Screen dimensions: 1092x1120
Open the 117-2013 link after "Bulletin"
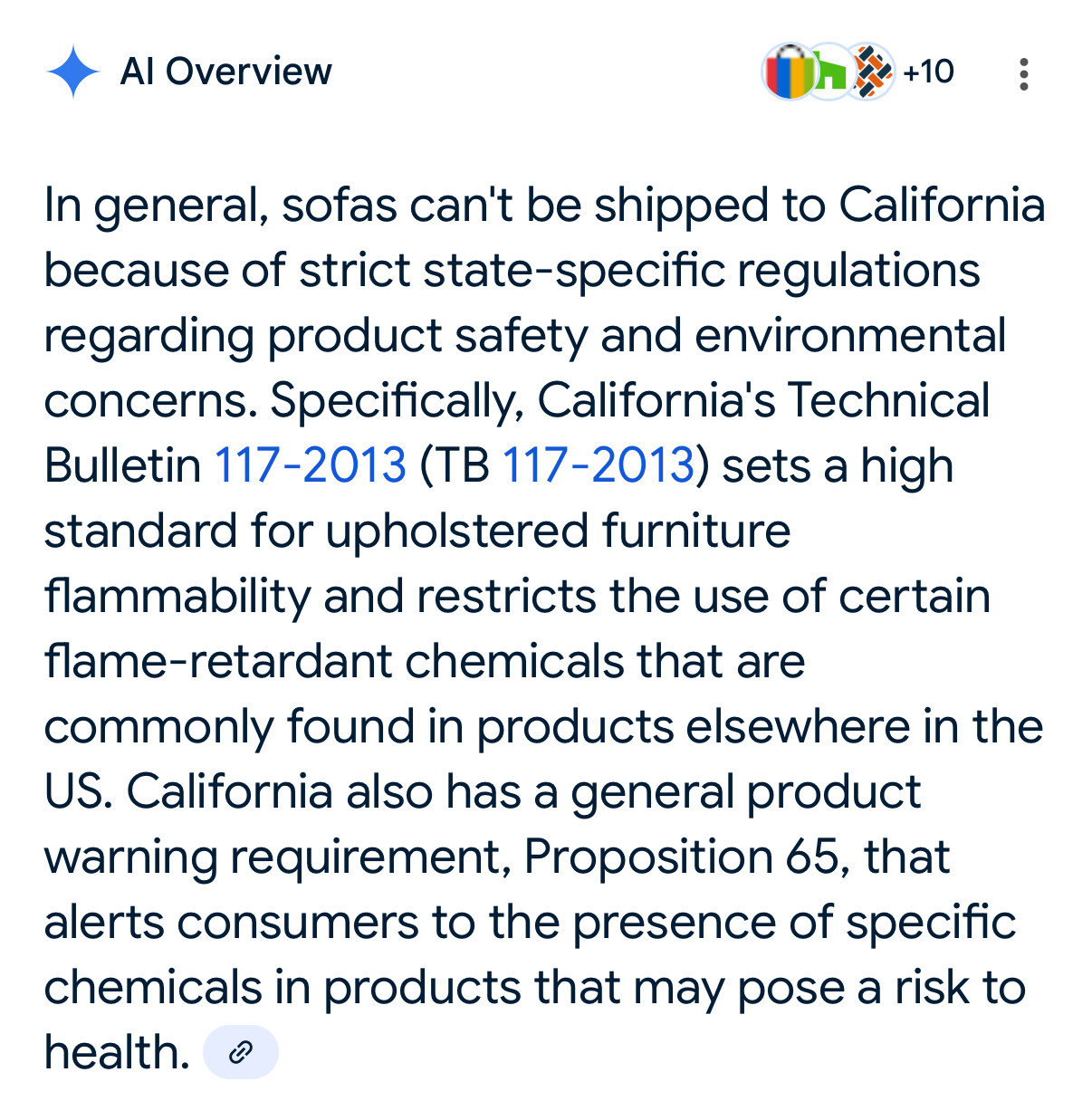tap(310, 465)
